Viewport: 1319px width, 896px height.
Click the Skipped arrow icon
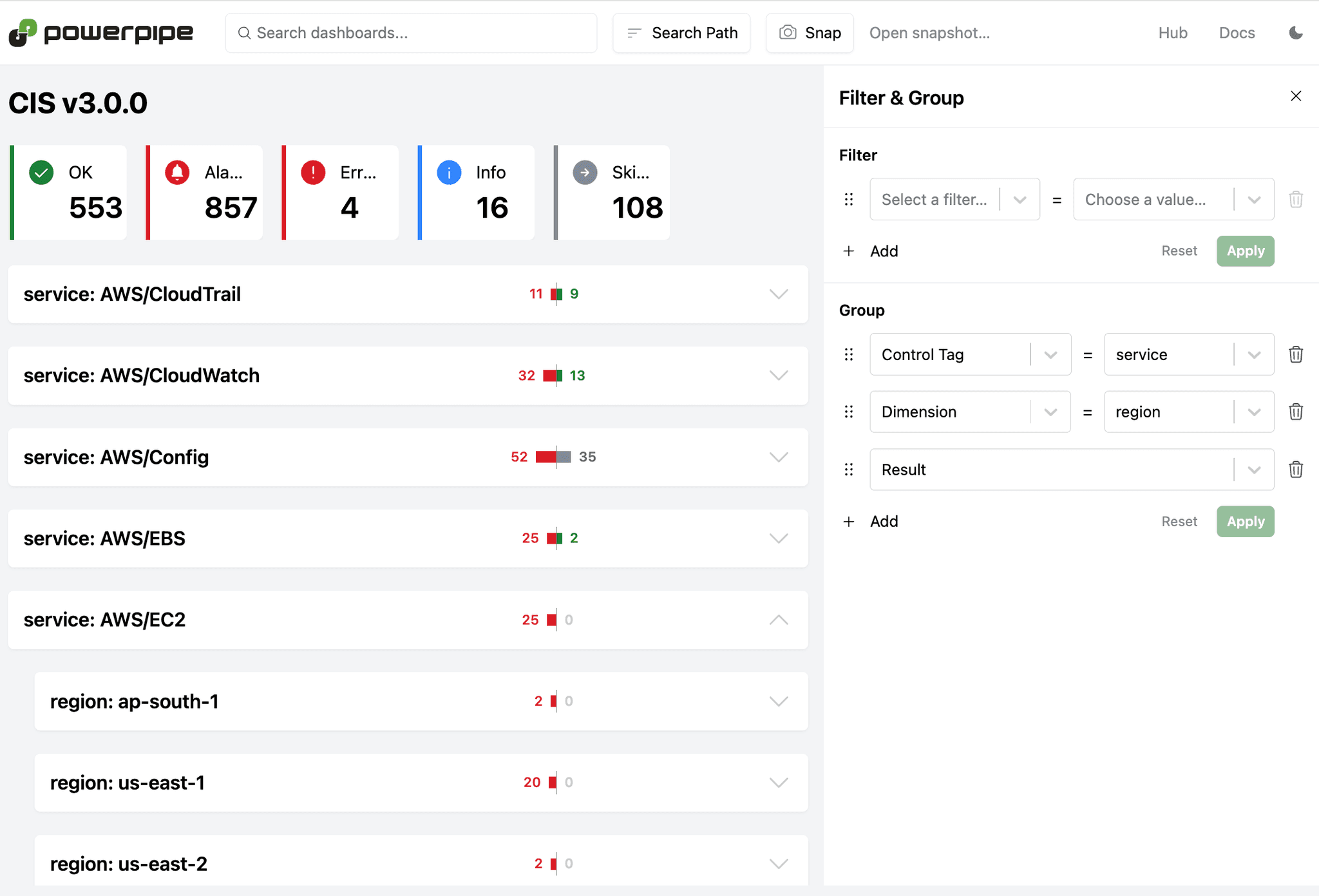(585, 173)
